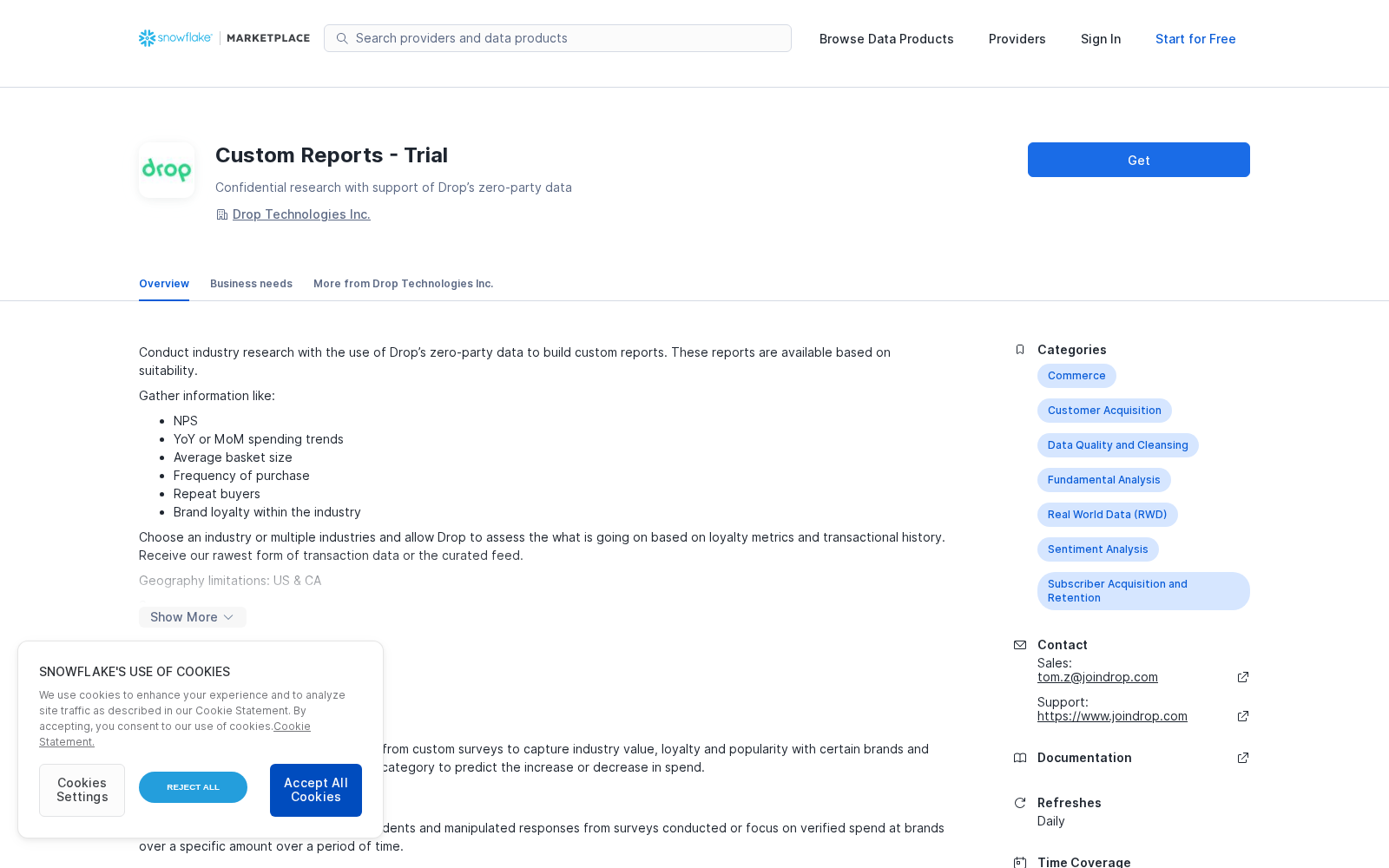Click the Time Coverage calendar icon
This screenshot has width=1389, height=868.
[1020, 862]
